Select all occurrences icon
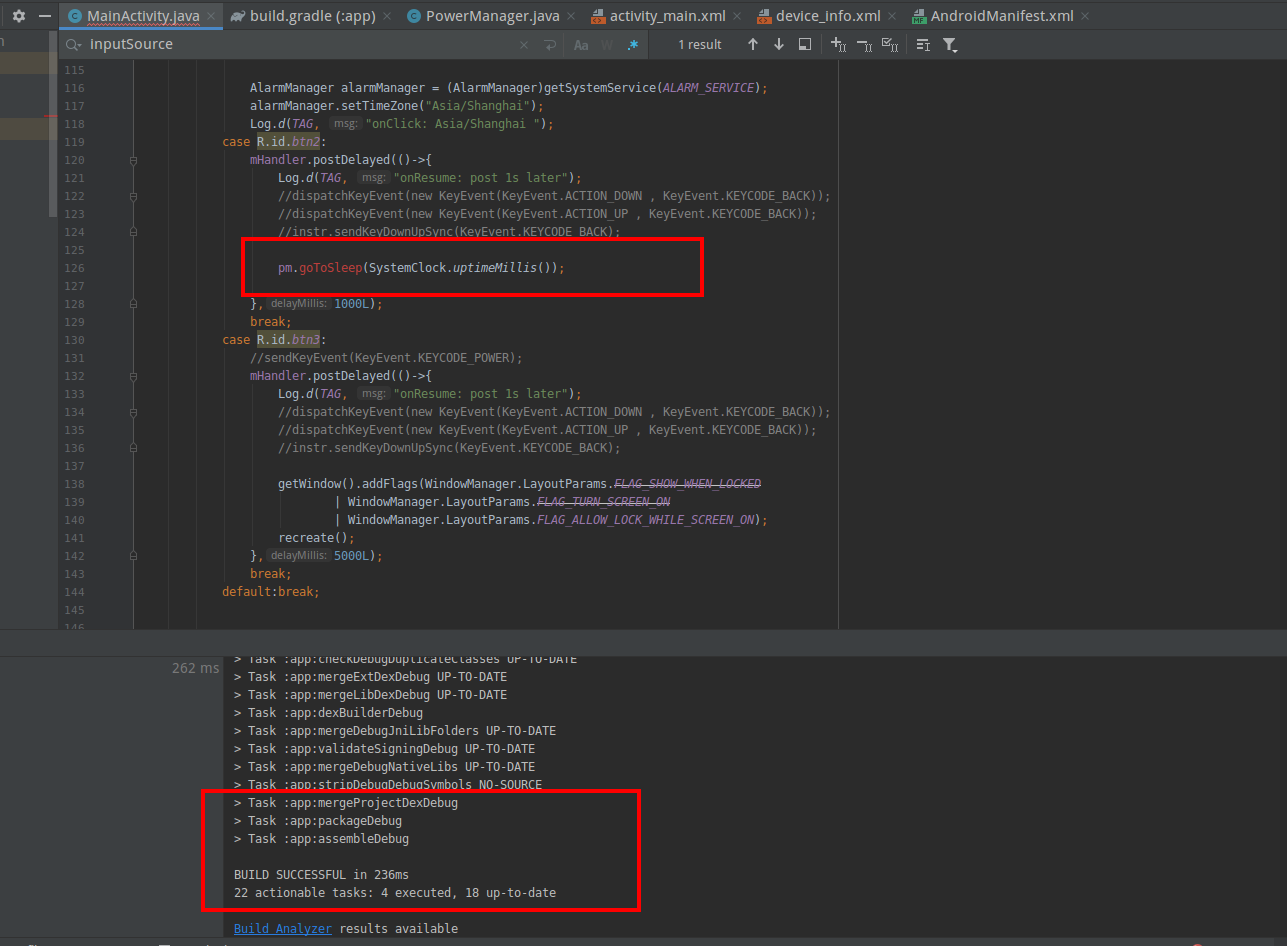Screen dimensions: 1287x946 [890, 45]
